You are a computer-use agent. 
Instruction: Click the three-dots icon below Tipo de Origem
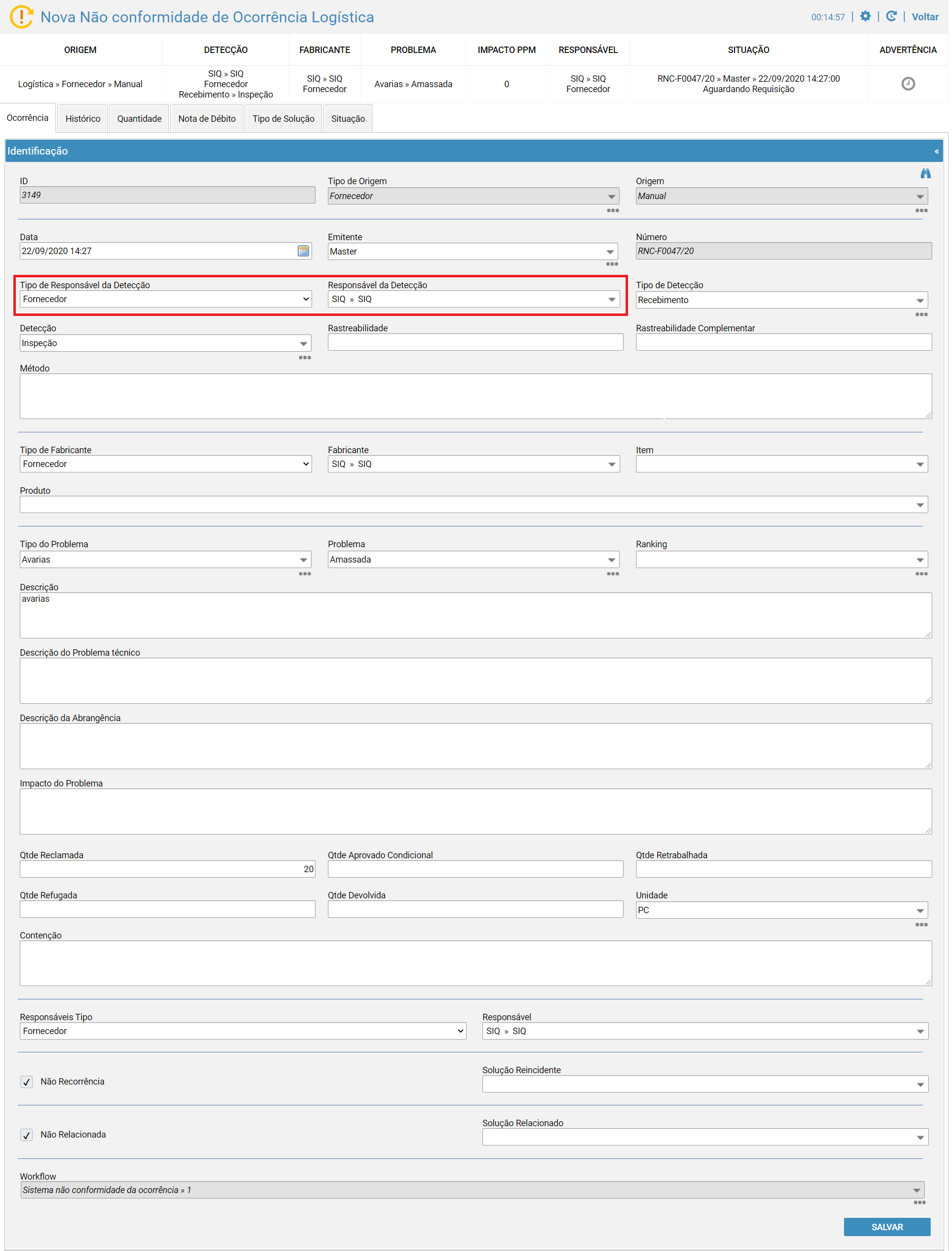pos(613,211)
